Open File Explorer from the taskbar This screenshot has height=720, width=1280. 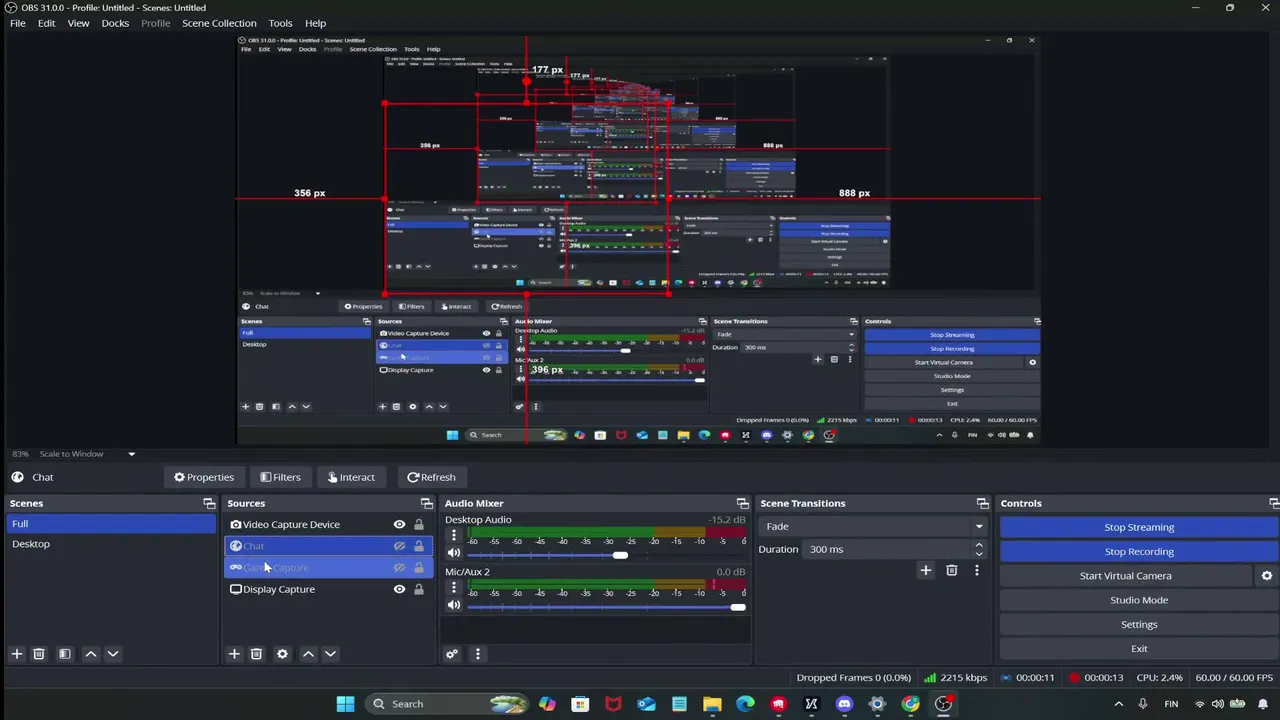[x=712, y=704]
